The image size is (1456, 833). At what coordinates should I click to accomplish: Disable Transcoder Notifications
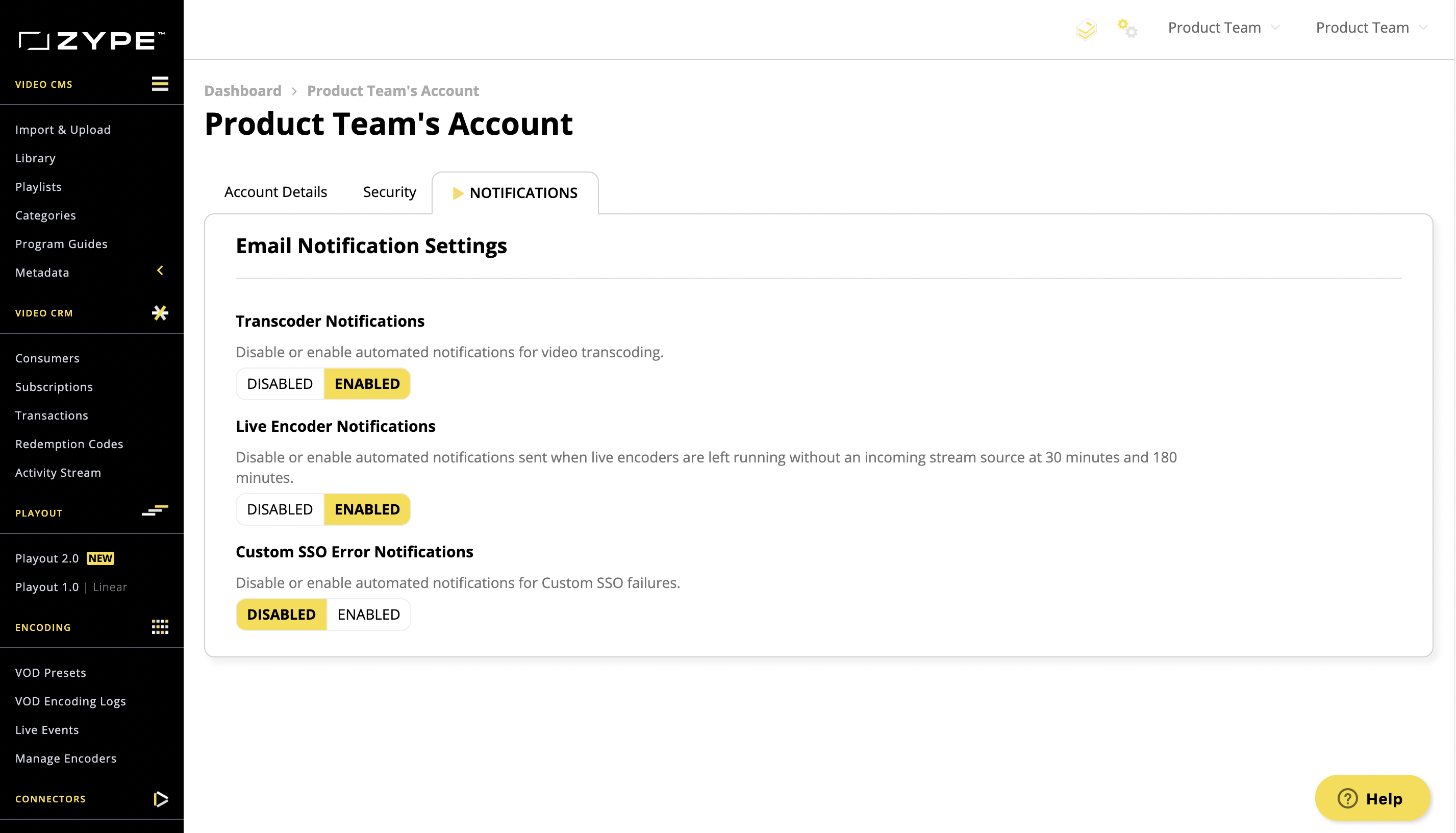(280, 383)
